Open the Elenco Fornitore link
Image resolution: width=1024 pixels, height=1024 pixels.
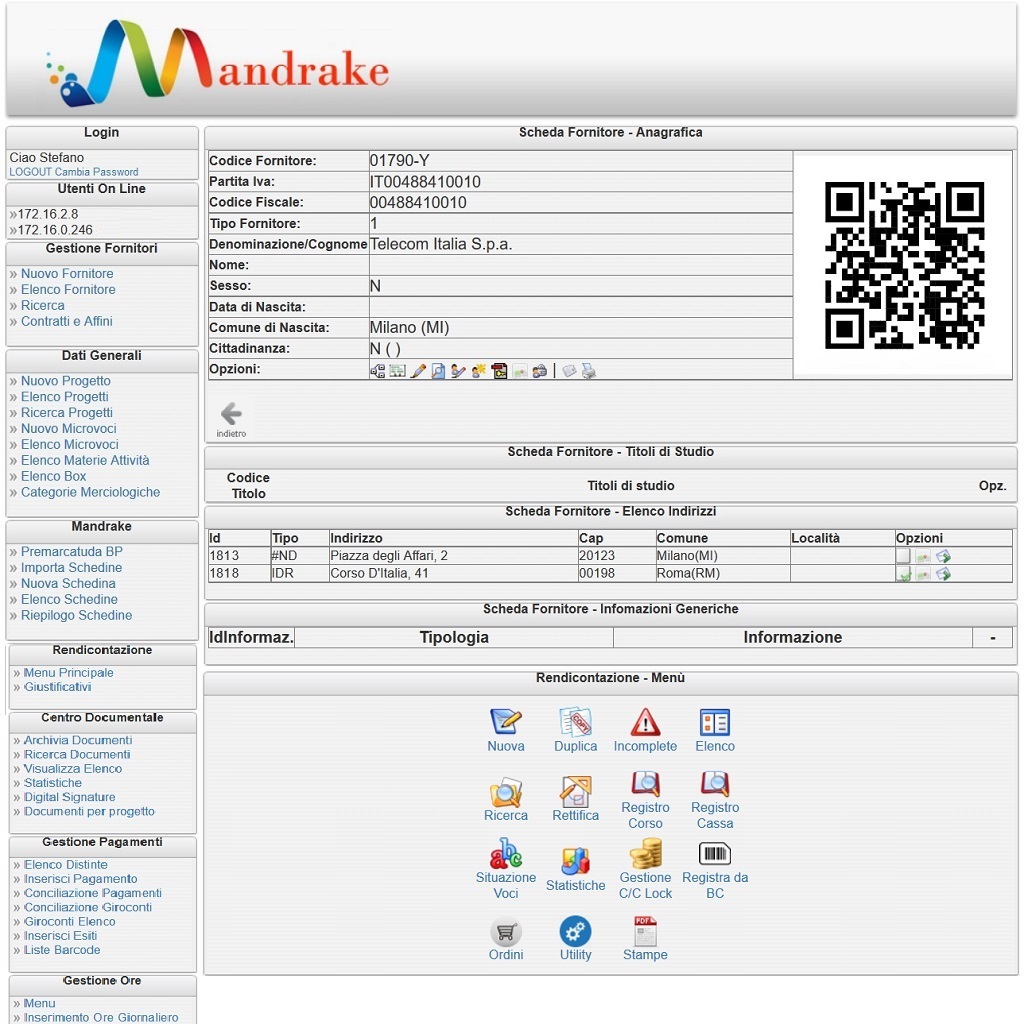tap(67, 289)
